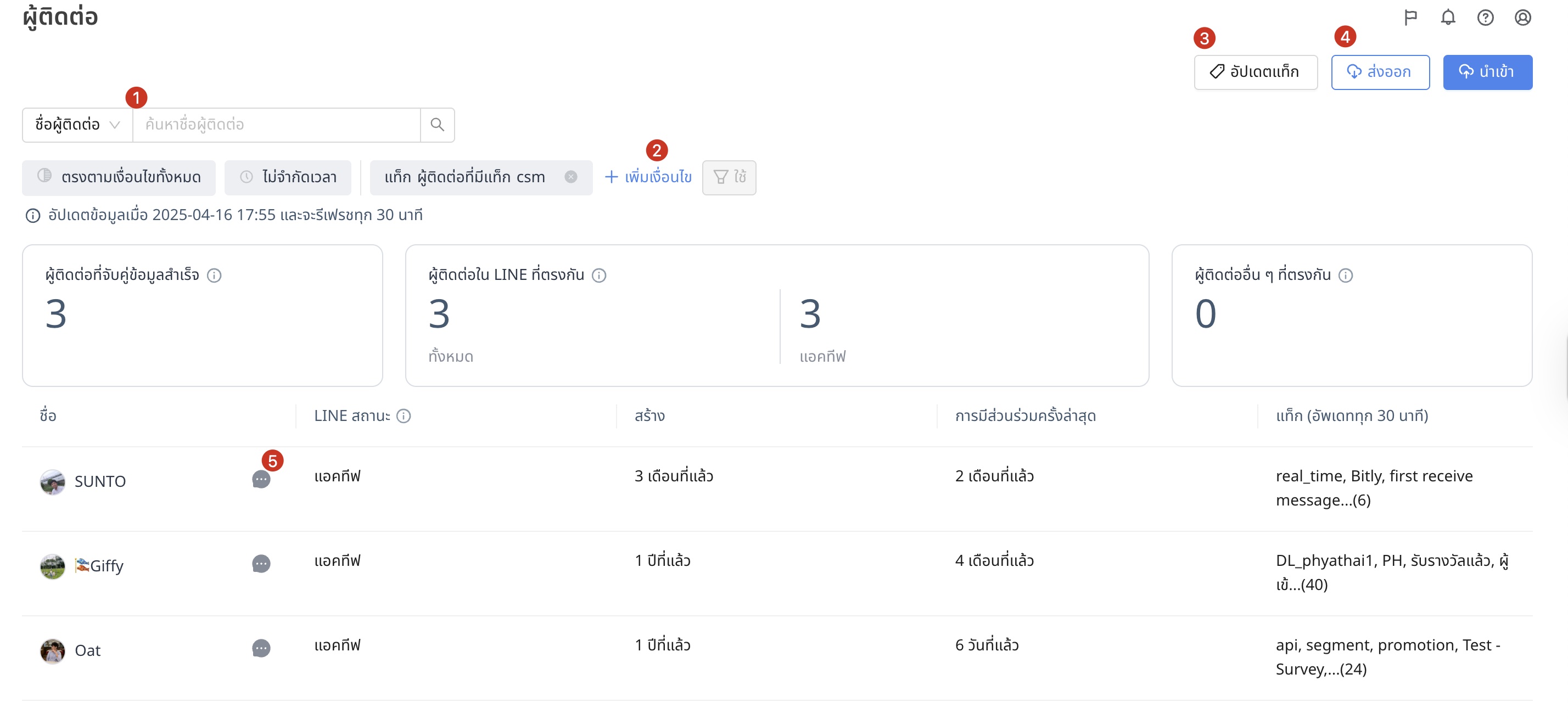Screen dimensions: 1568x719
Task: Click info icon beside LINE สถานะ header
Action: coord(404,416)
